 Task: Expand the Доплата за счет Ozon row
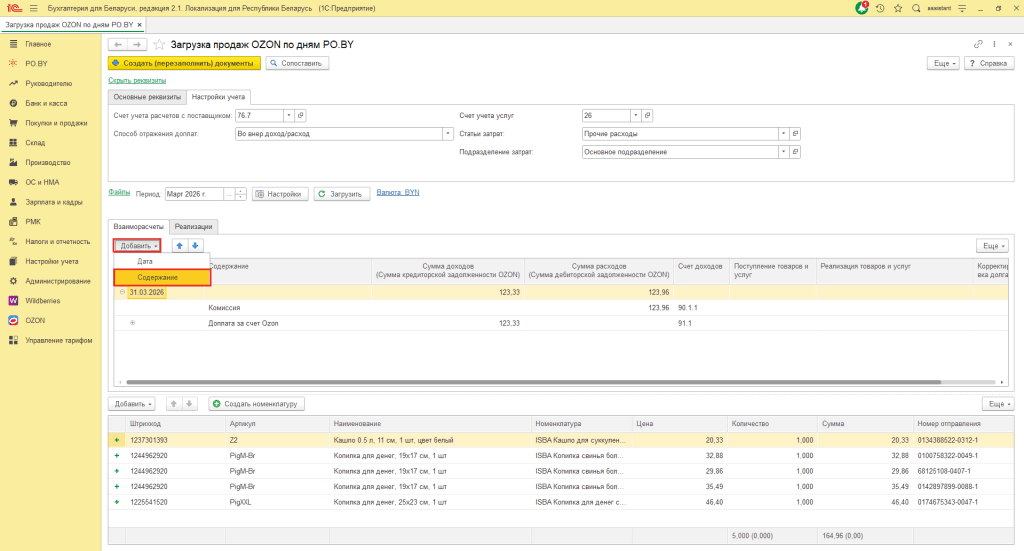[x=133, y=323]
